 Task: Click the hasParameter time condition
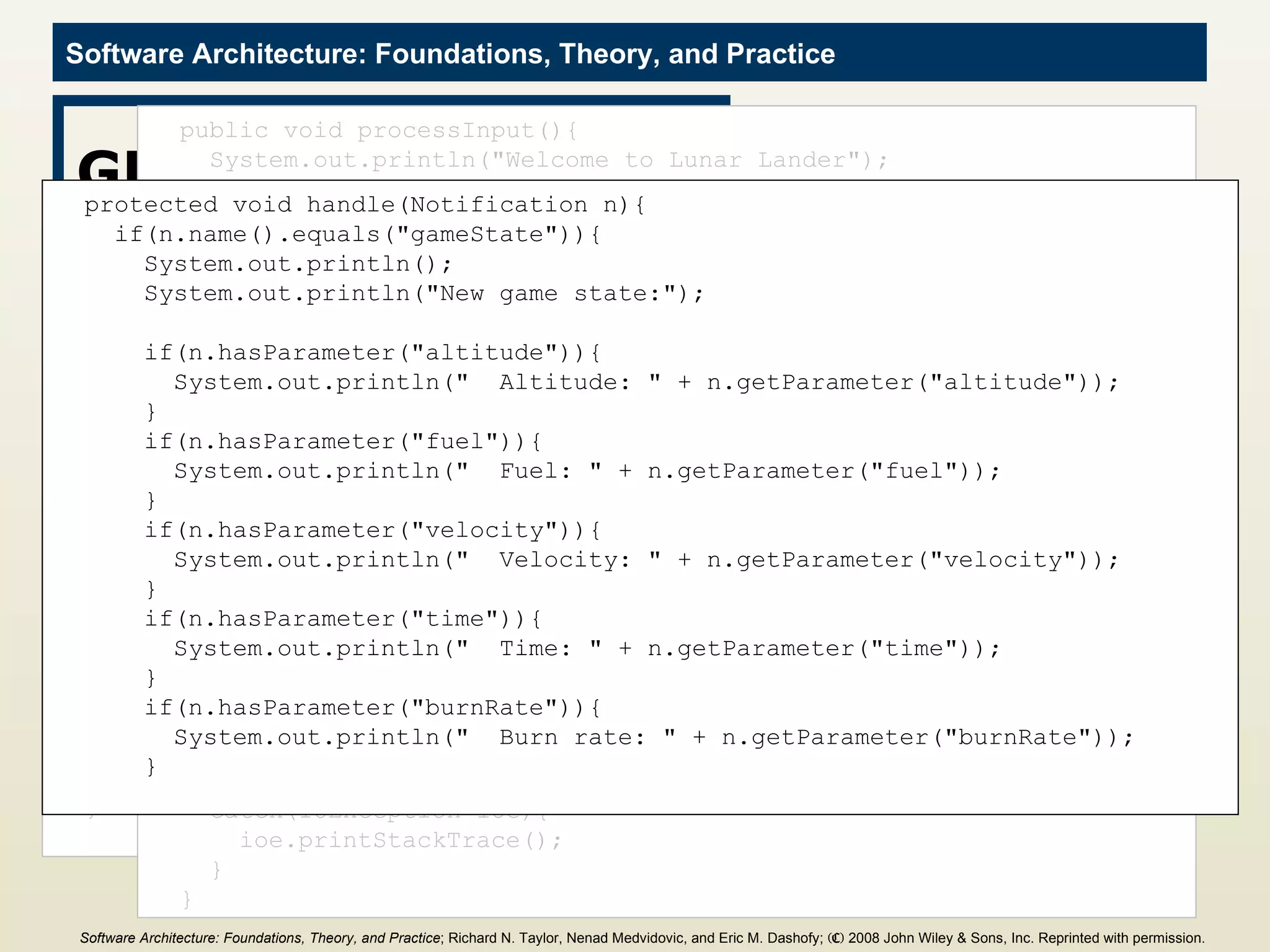342,619
